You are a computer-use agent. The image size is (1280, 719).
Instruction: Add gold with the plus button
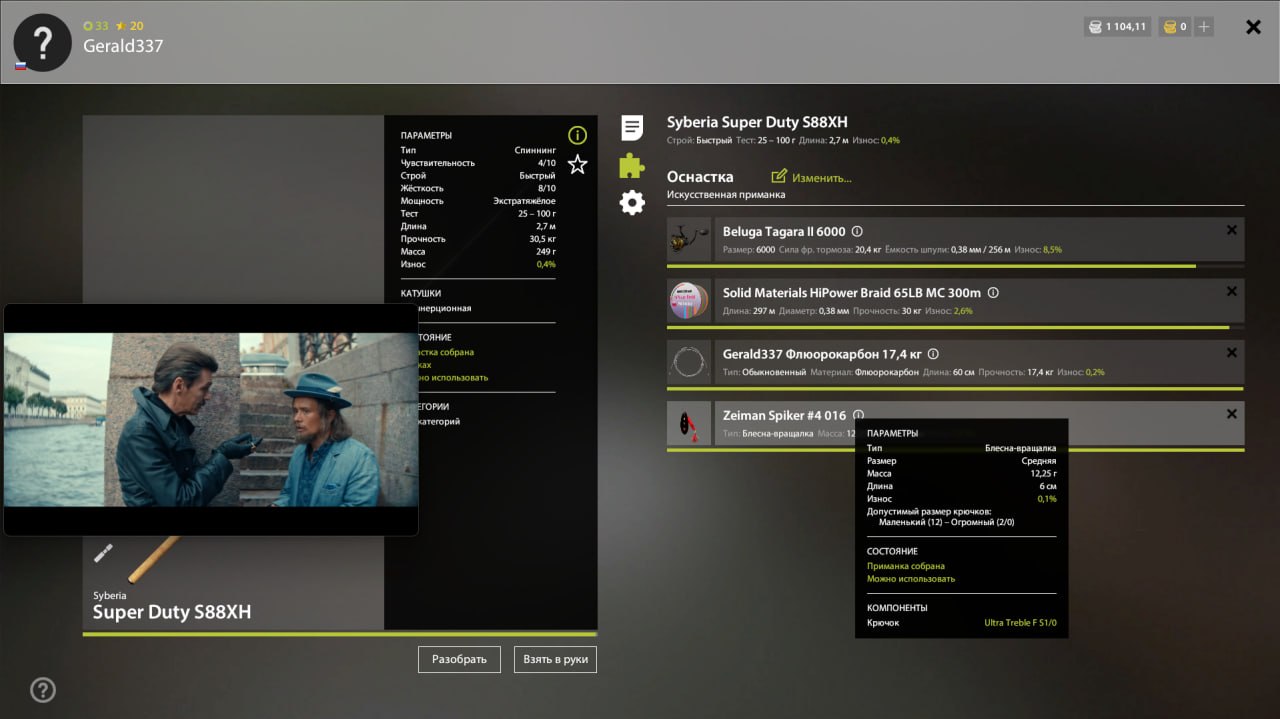click(x=1204, y=27)
